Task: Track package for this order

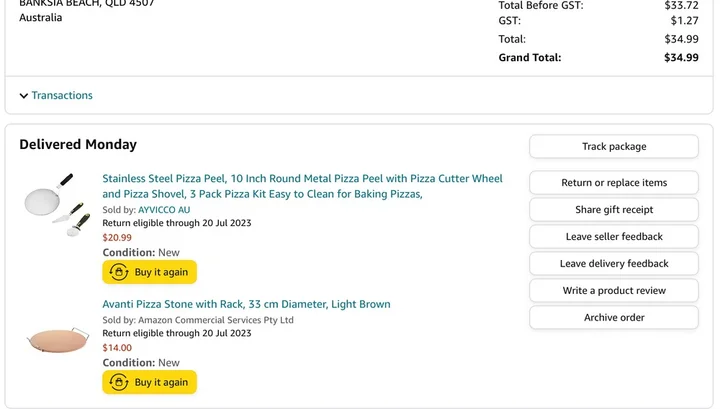Action: 613,147
